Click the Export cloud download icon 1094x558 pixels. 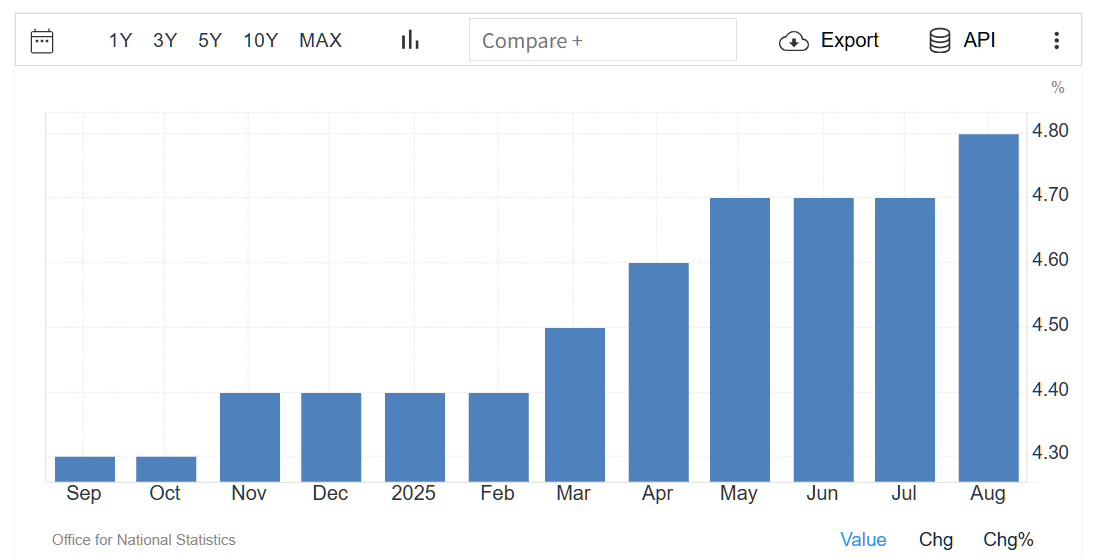coord(793,41)
